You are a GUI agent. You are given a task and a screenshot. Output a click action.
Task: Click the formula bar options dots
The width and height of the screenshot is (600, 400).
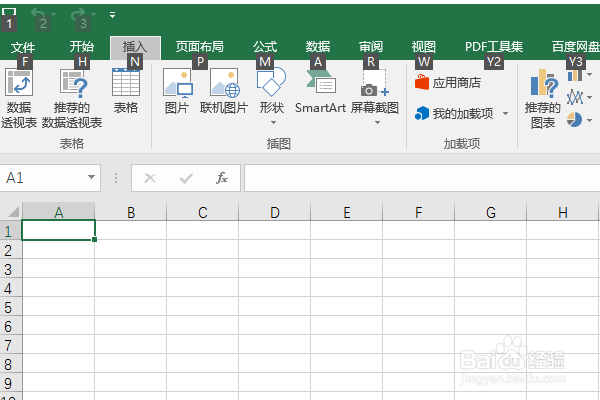pyautogui.click(x=116, y=178)
